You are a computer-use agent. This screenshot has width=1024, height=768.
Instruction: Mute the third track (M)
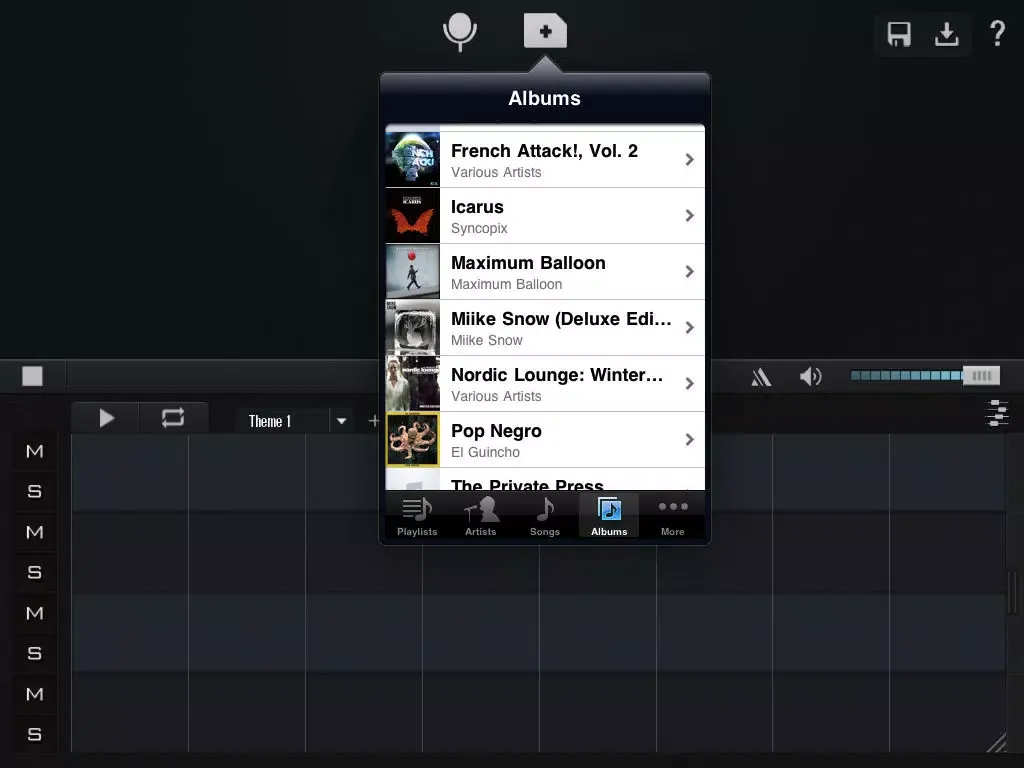pos(35,613)
